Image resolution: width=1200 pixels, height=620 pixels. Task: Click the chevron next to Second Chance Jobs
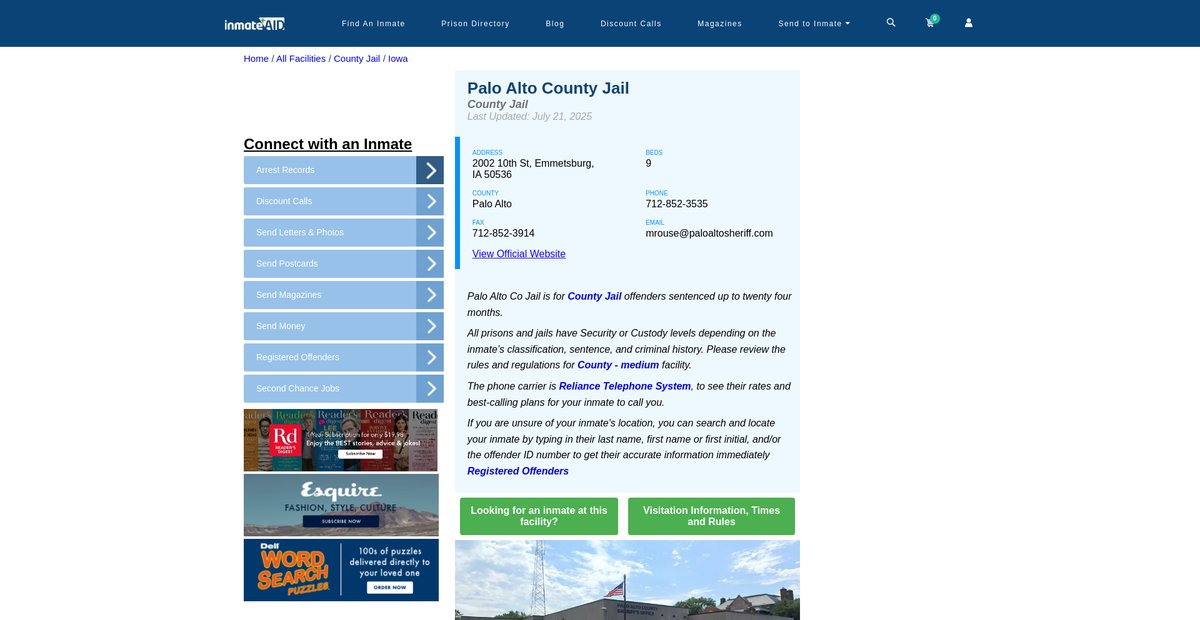[x=430, y=389]
